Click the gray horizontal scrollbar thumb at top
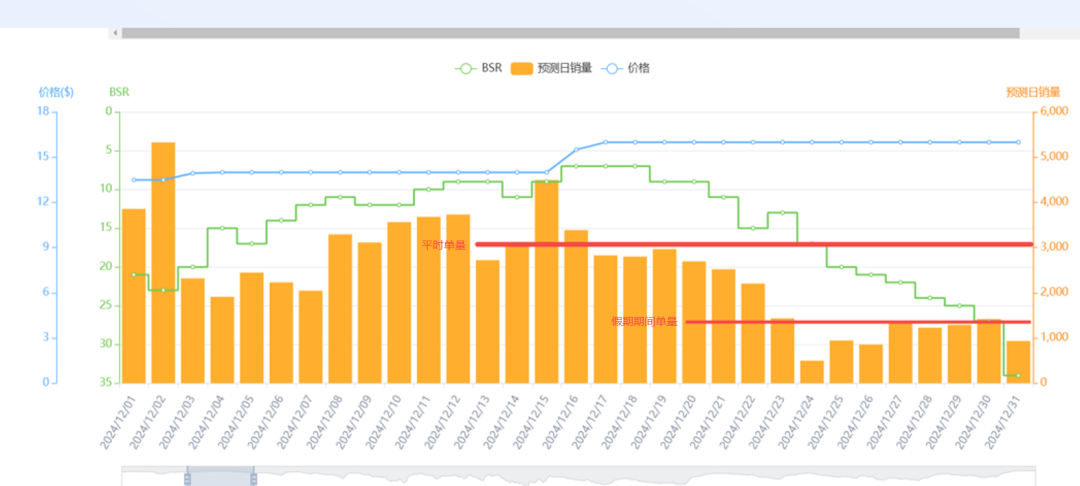The height and width of the screenshot is (486, 1080). click(570, 33)
